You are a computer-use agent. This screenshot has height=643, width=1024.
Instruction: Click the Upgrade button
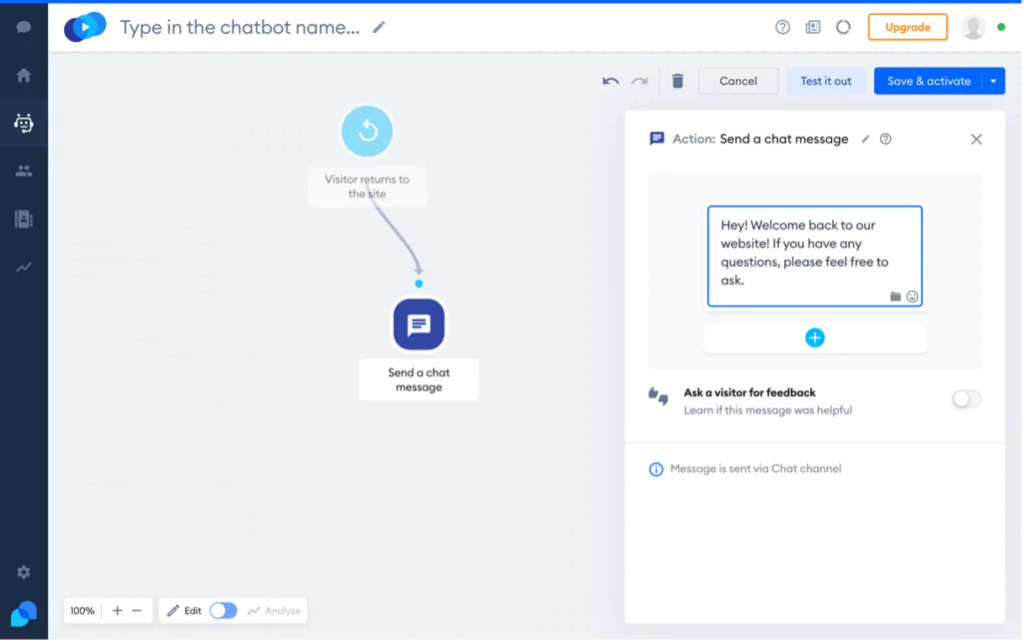(907, 27)
